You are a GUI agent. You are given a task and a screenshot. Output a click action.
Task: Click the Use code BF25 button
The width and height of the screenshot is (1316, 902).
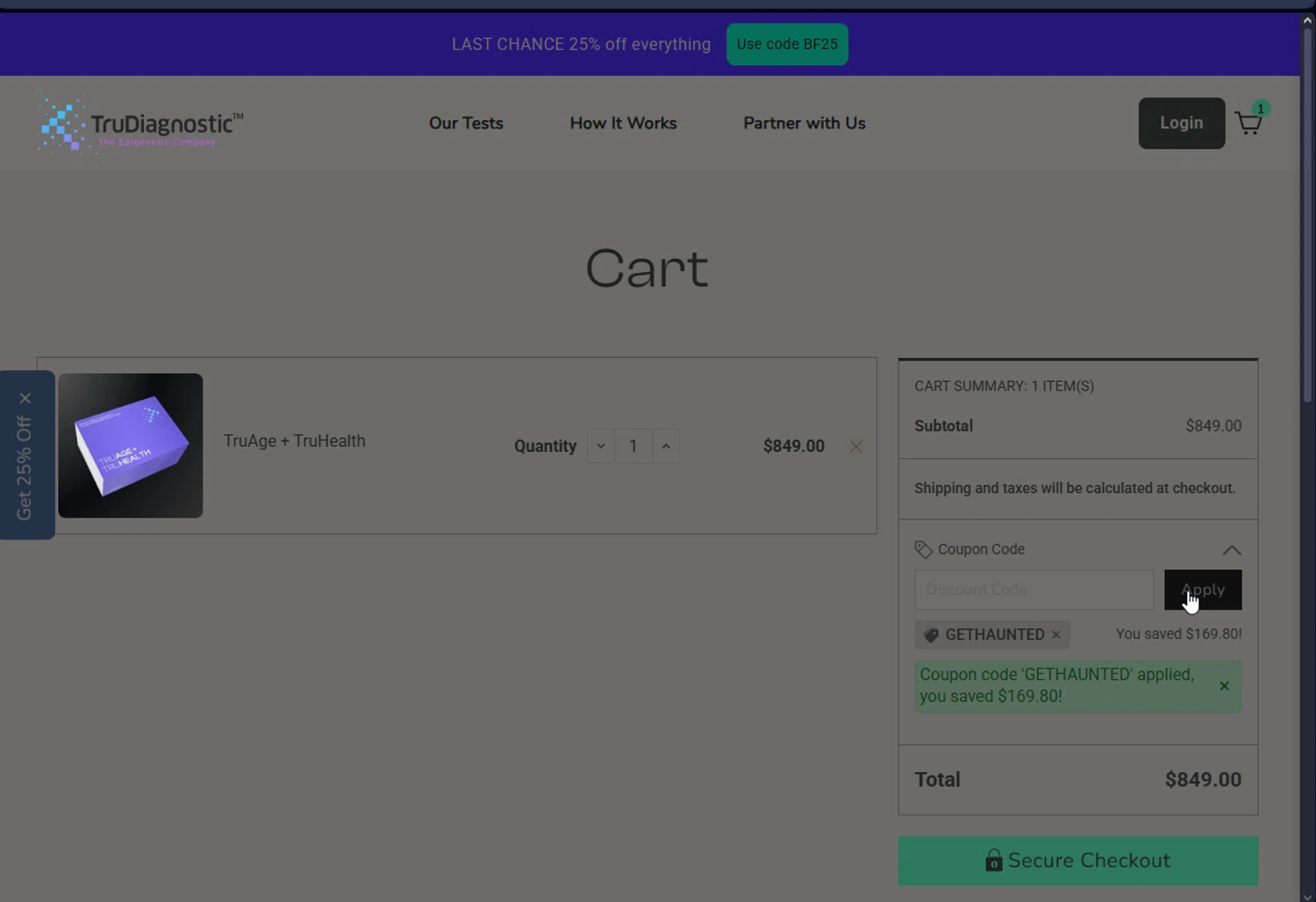click(787, 44)
